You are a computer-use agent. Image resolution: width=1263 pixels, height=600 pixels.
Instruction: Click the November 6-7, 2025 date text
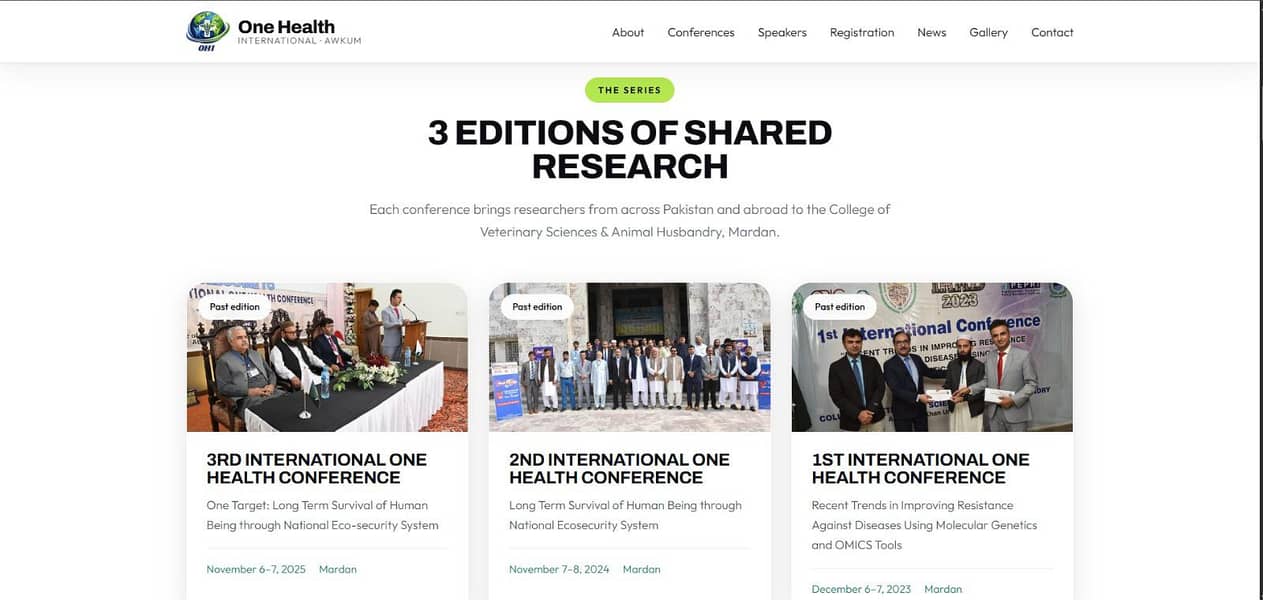point(256,569)
